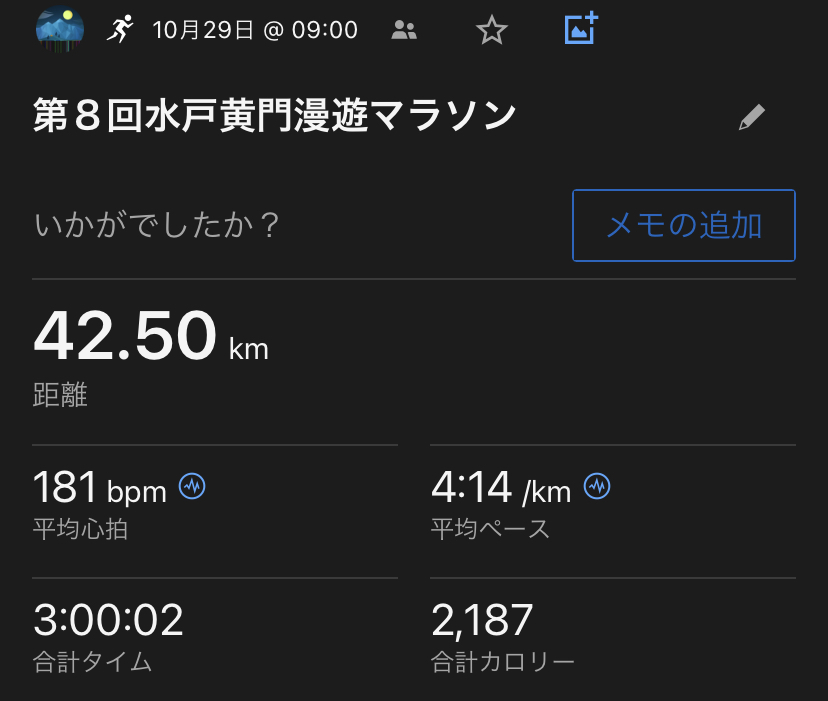Mark the activity as favorite with the star
This screenshot has height=701, width=828.
(x=491, y=30)
